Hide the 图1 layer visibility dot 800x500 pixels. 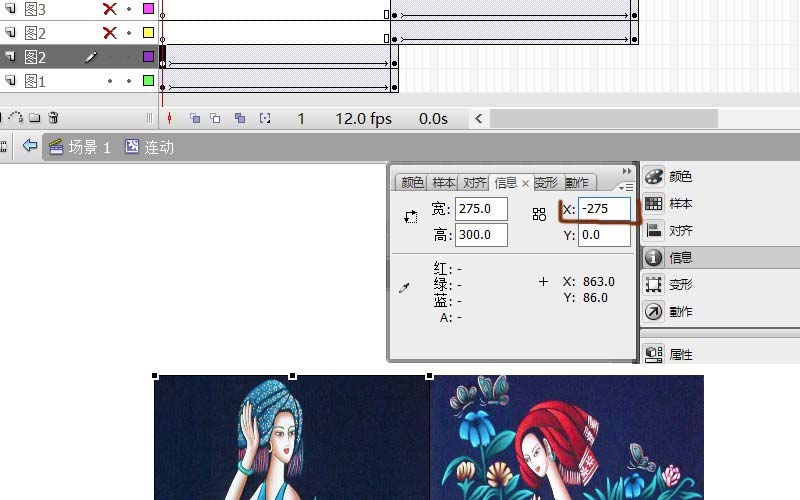tap(110, 81)
